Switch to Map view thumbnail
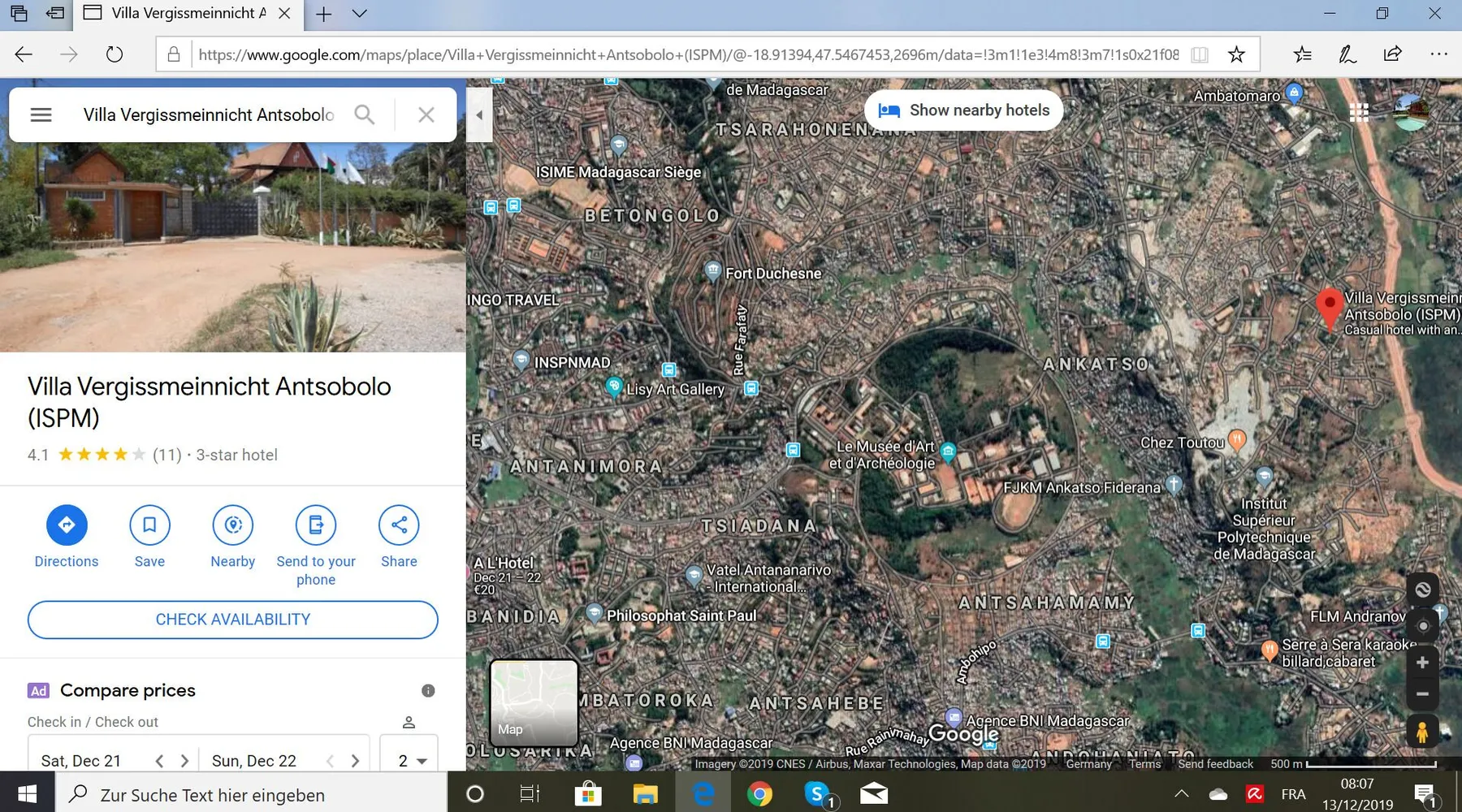 tap(534, 702)
